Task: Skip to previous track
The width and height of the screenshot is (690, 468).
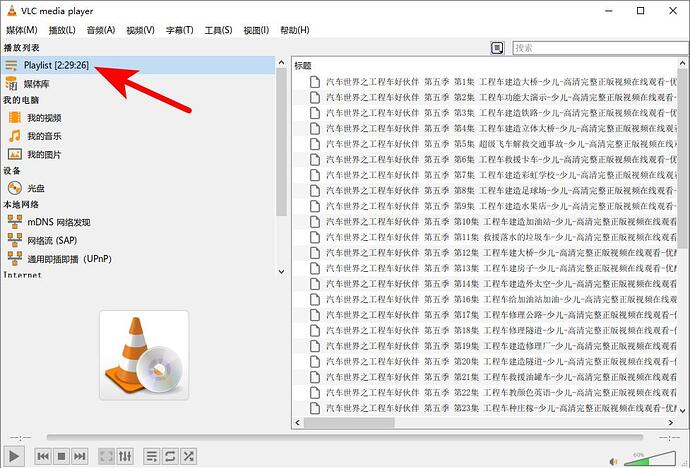Action: coord(43,456)
